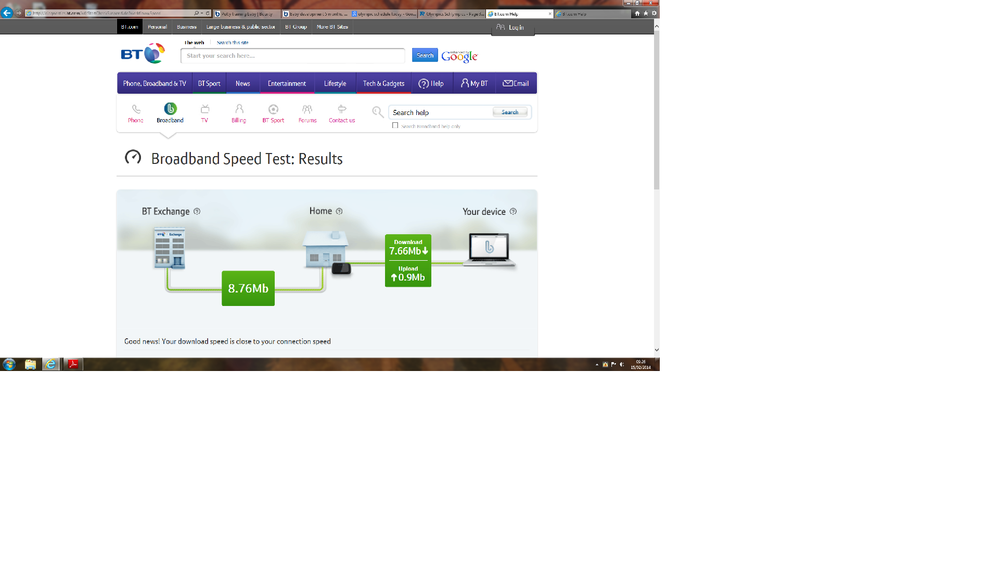The width and height of the screenshot is (999, 562).
Task: Click browser Home icon
Action: tap(636, 13)
